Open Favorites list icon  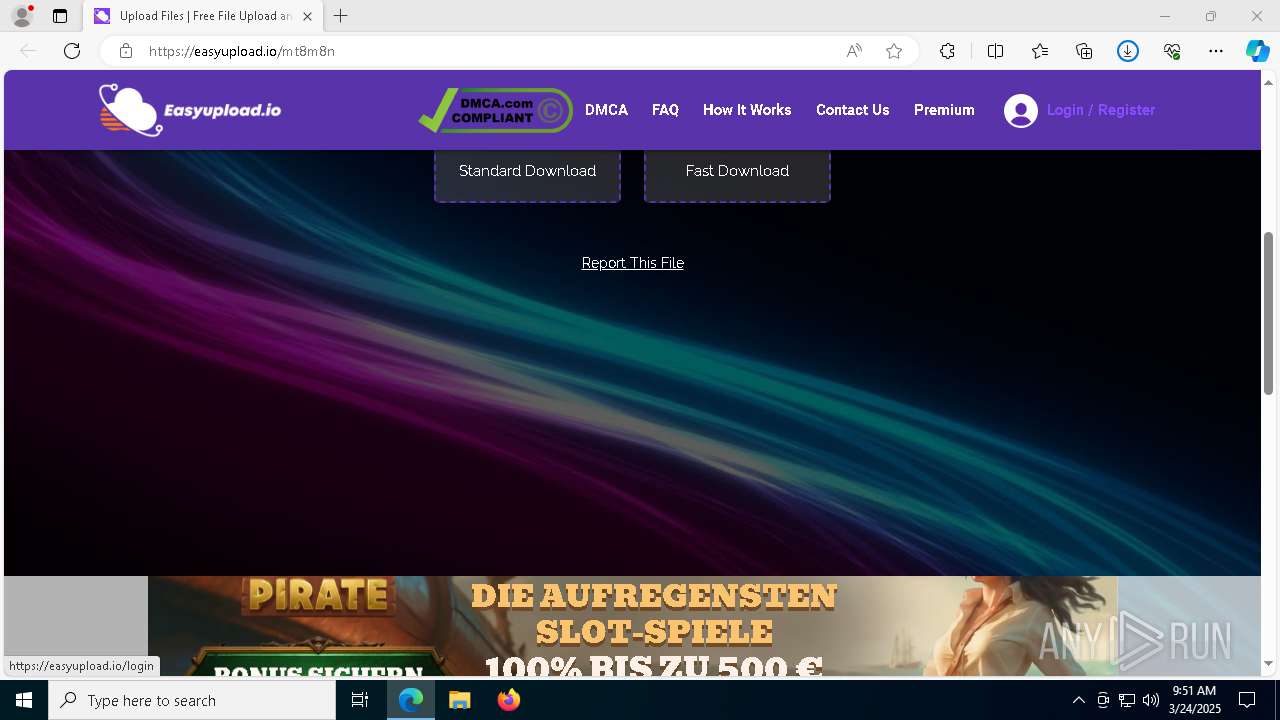(x=1040, y=51)
